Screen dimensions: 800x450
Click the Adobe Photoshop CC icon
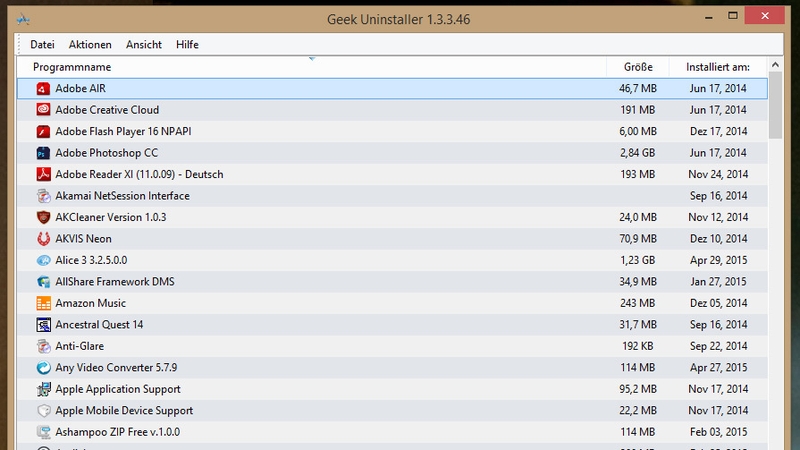coord(43,153)
